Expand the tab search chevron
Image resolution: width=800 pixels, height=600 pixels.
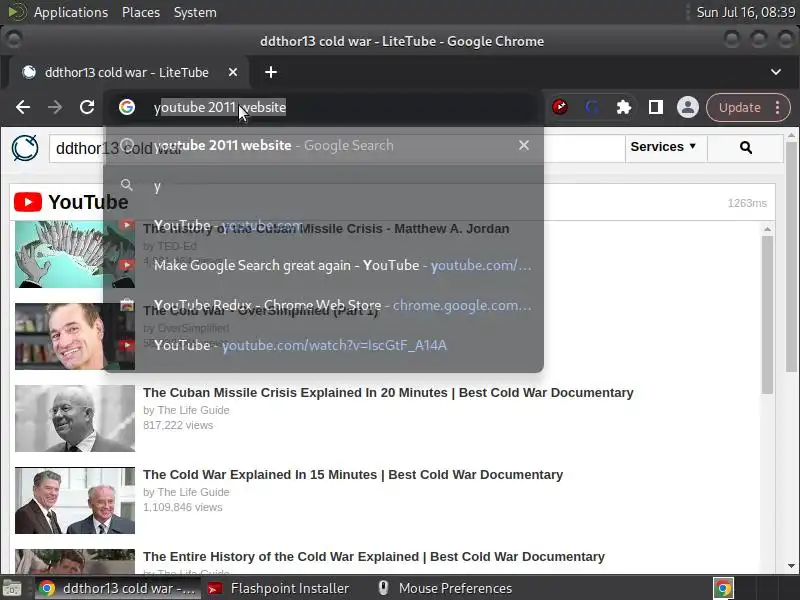tap(776, 72)
